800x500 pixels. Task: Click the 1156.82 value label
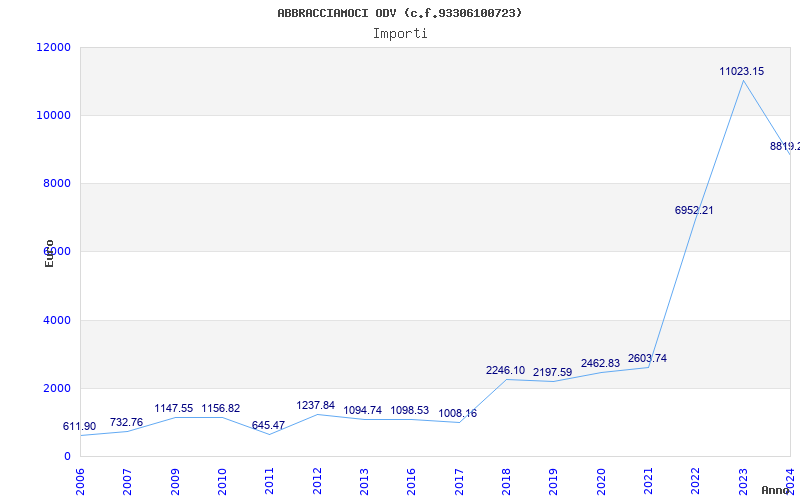(x=220, y=408)
